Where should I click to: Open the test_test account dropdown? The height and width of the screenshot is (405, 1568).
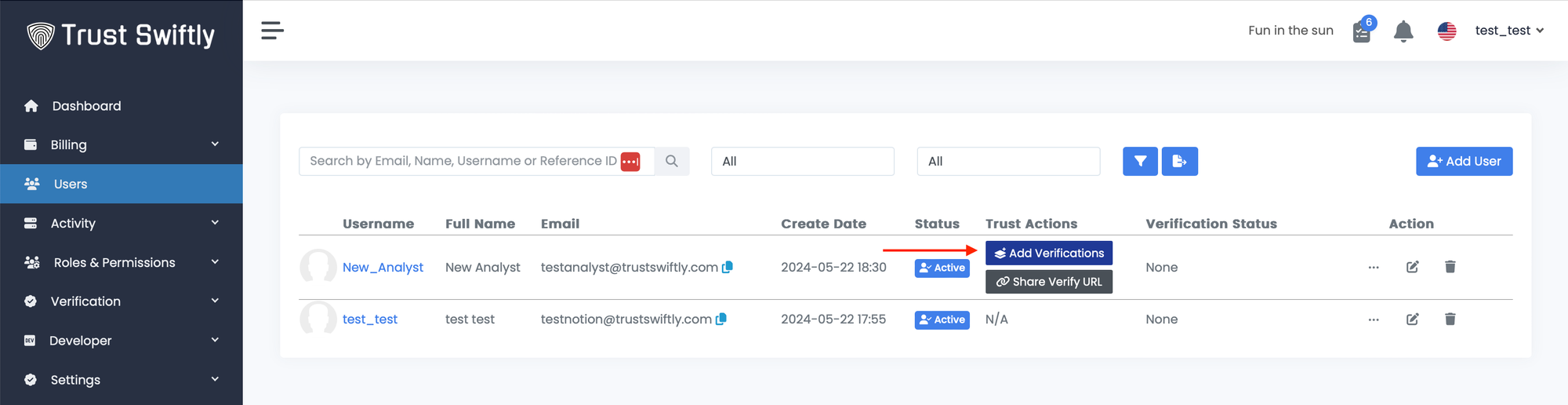pos(1509,31)
